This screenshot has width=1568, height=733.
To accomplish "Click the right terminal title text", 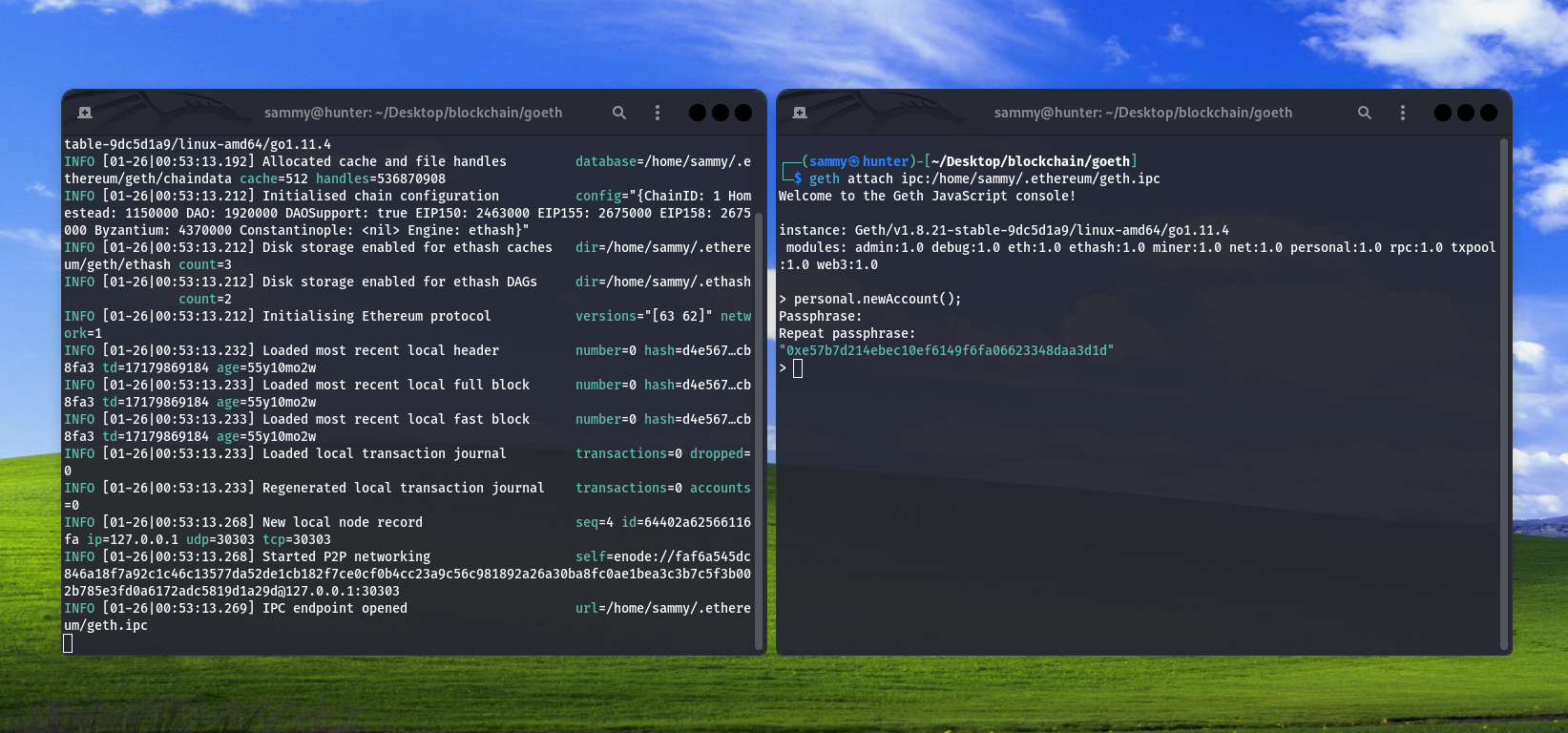I will [1143, 113].
